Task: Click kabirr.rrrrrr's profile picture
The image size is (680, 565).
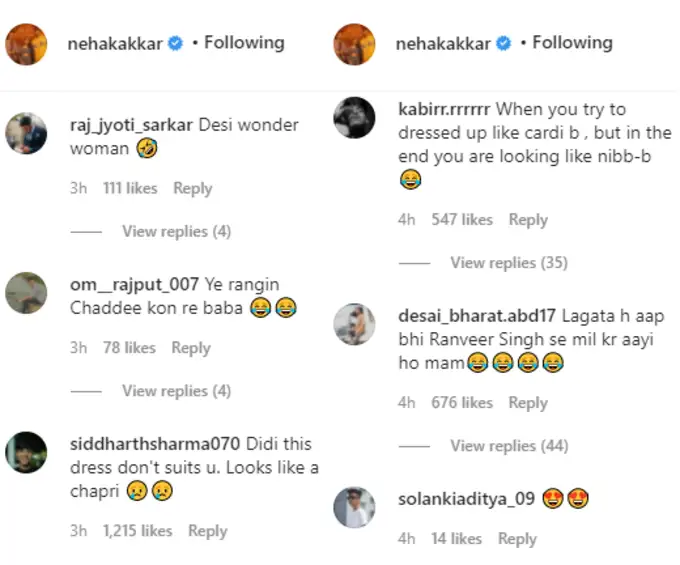Action: [x=354, y=115]
